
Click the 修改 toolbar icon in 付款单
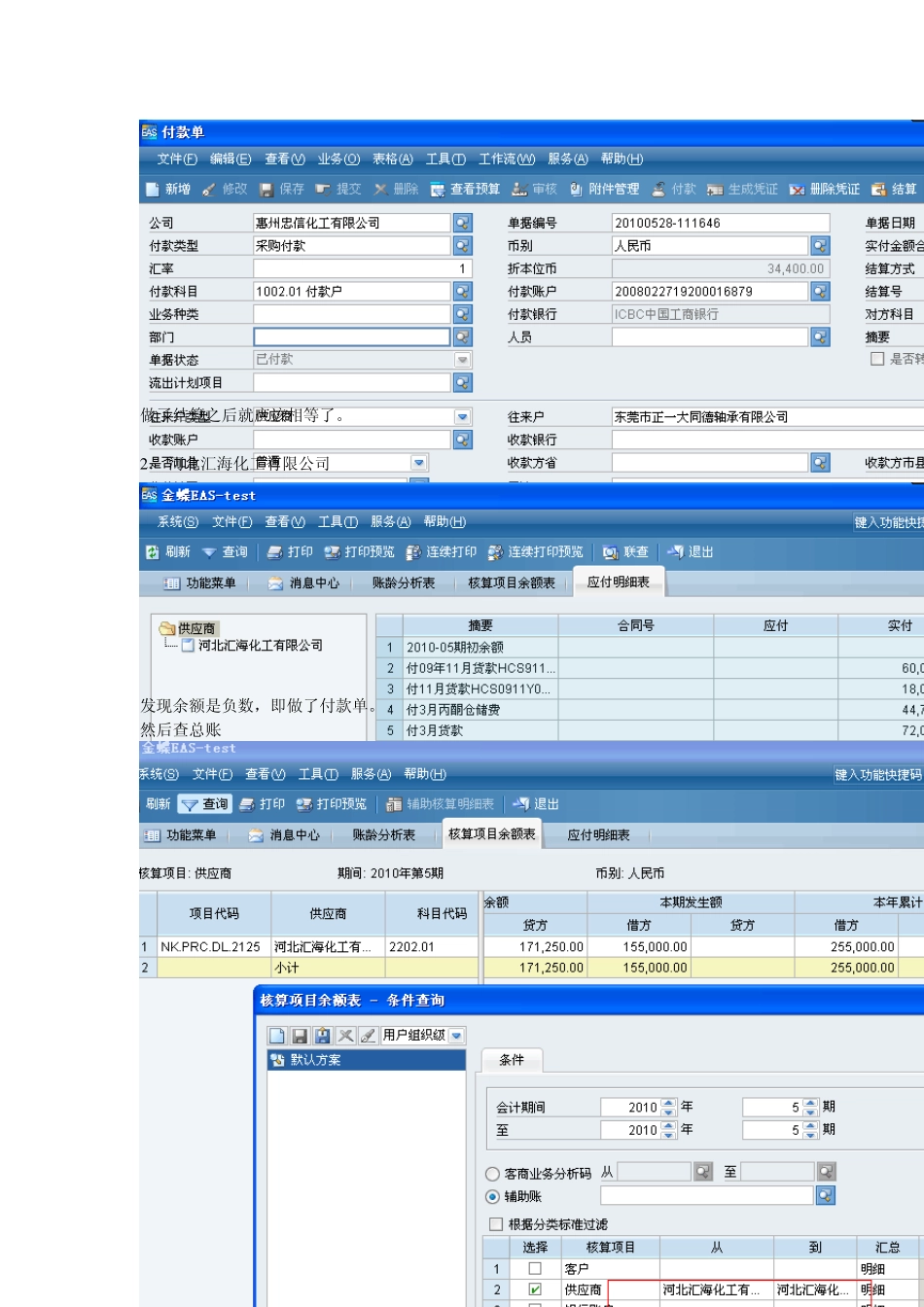[x=209, y=190]
